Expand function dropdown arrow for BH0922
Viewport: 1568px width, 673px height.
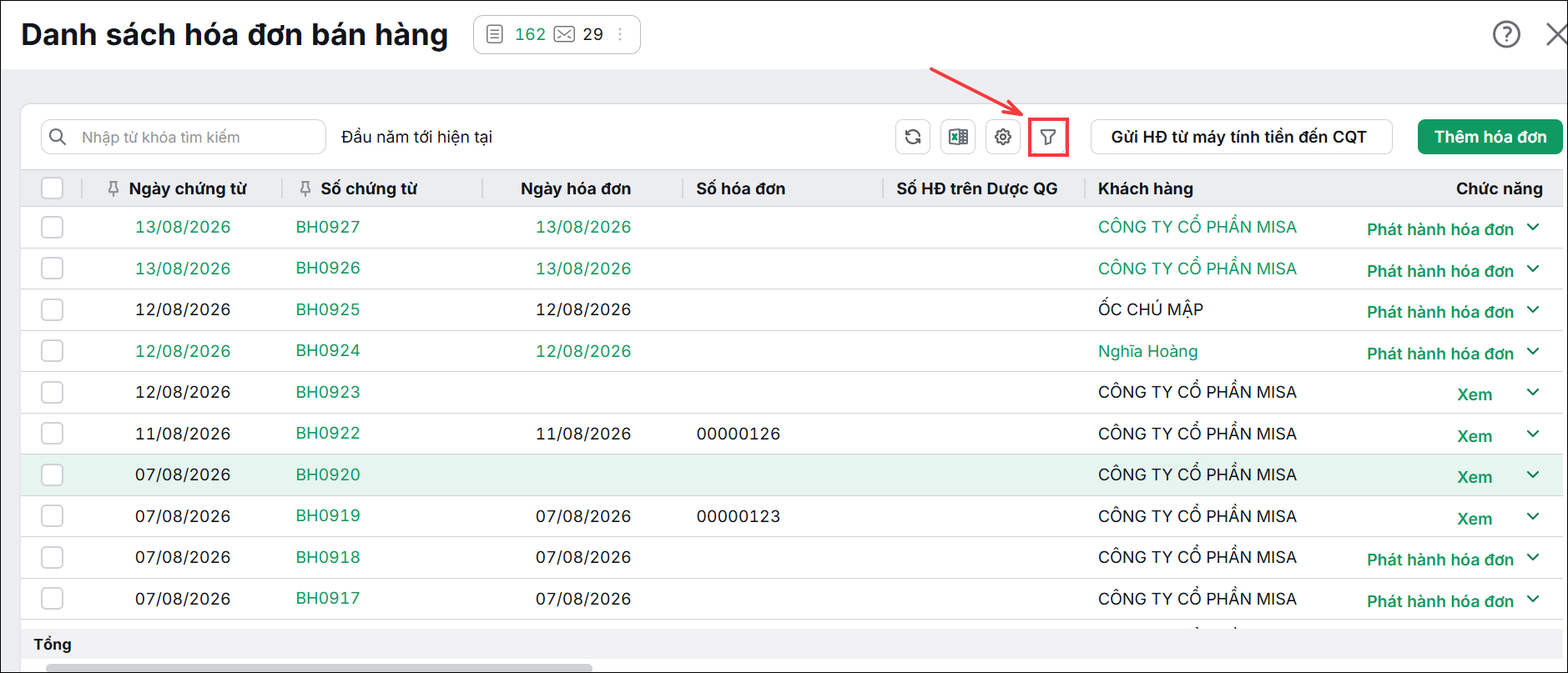(1533, 434)
